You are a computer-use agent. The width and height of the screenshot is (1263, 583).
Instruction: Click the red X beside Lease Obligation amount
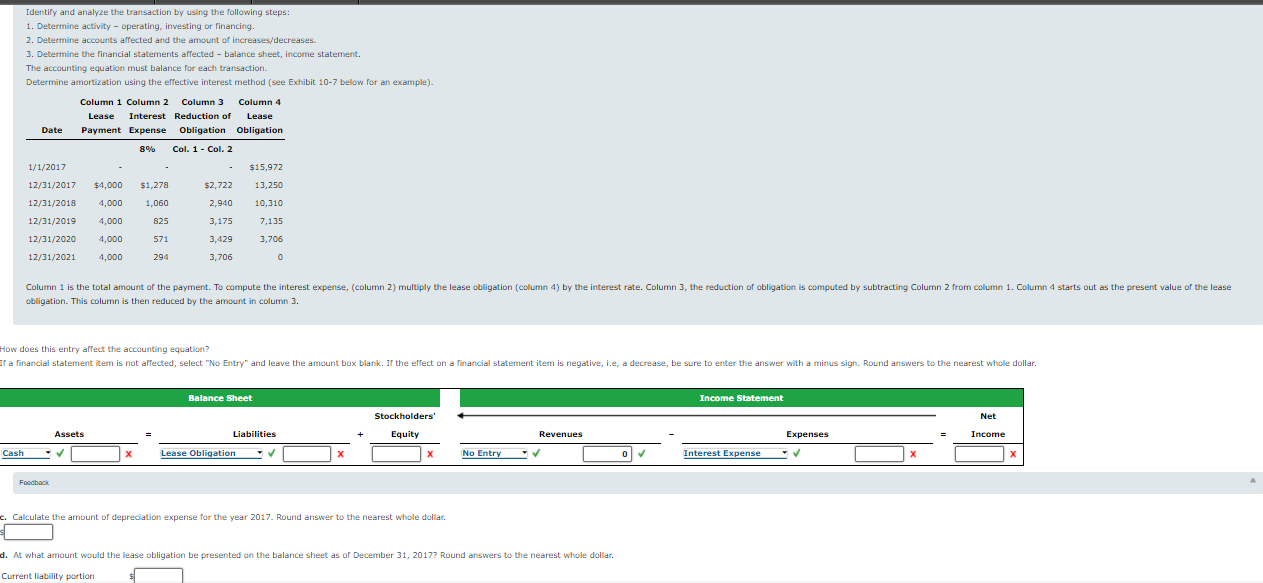pyautogui.click(x=340, y=453)
